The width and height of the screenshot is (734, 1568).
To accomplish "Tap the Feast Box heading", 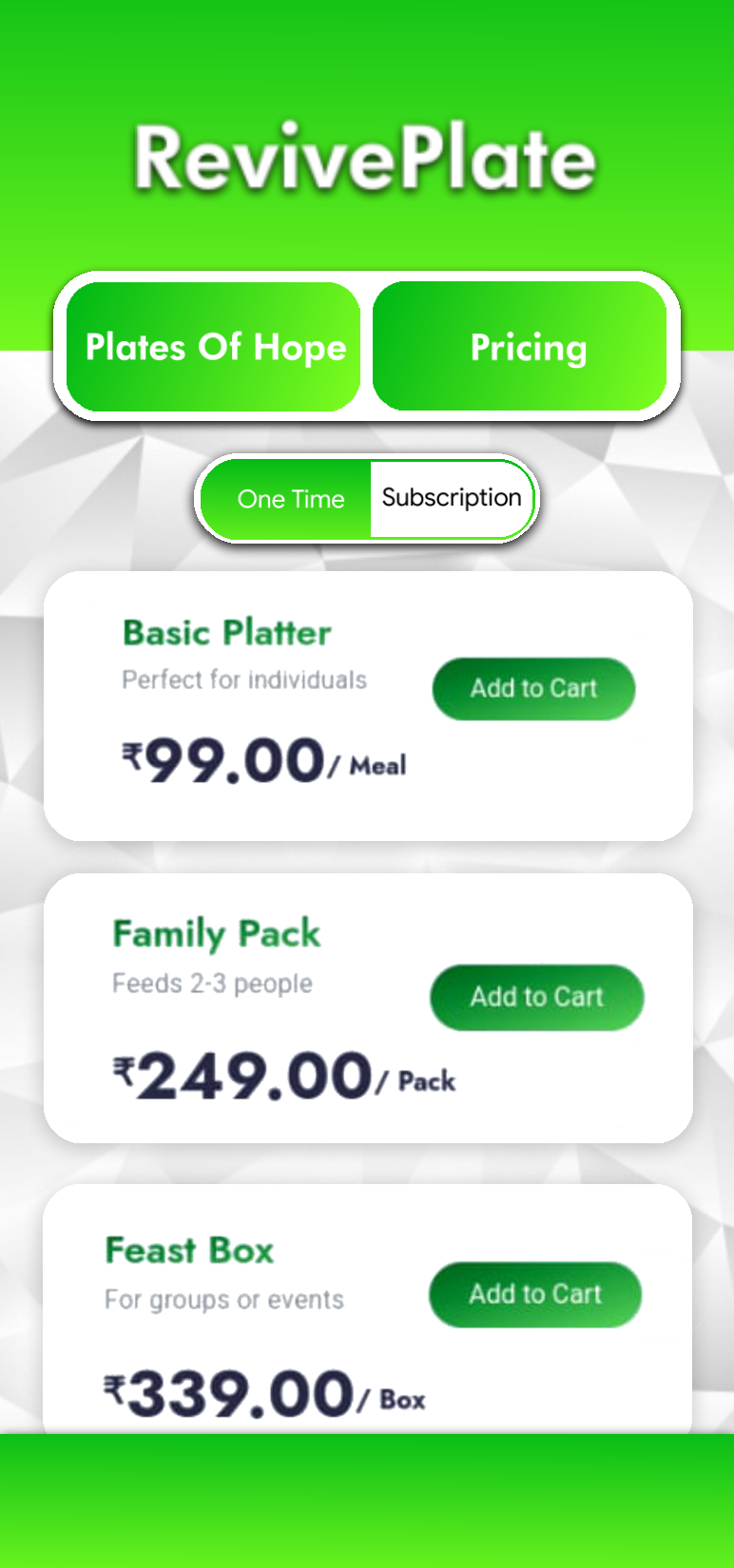I will click(189, 1251).
